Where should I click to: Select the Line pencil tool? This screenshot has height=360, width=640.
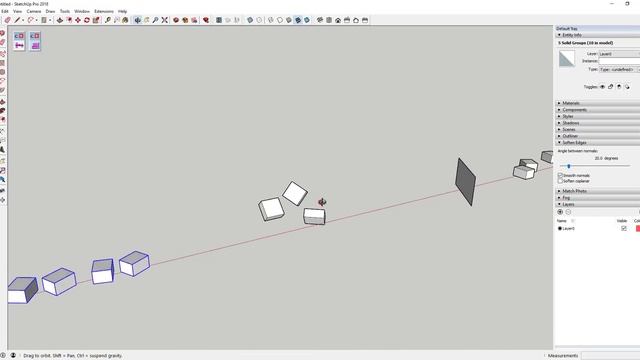pos(17,20)
